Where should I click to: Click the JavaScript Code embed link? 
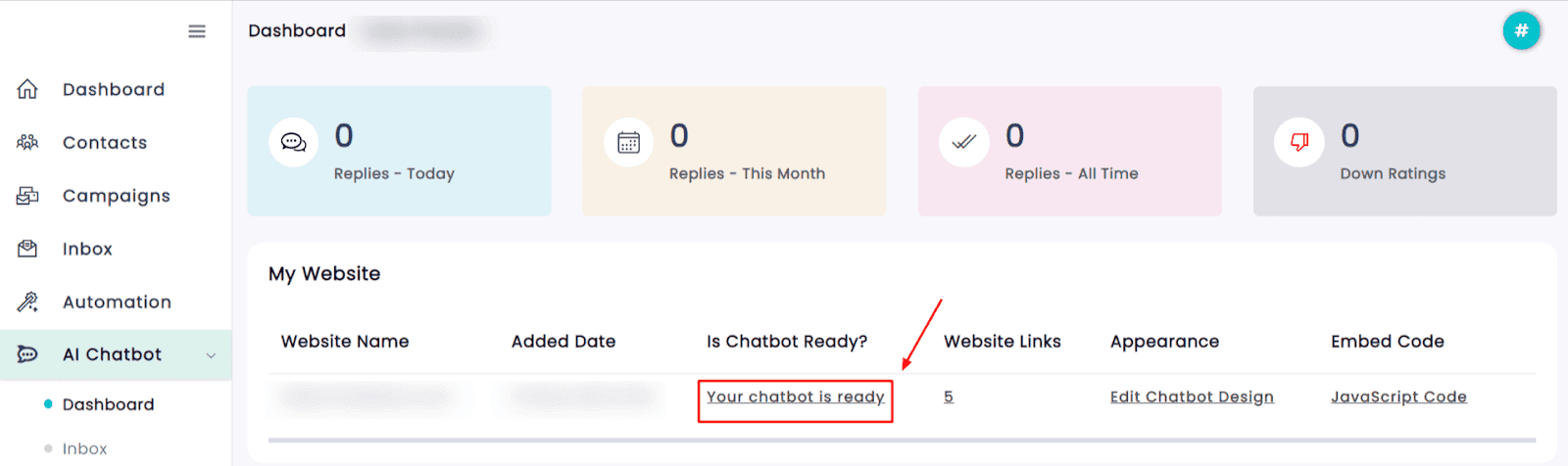pyautogui.click(x=1398, y=396)
